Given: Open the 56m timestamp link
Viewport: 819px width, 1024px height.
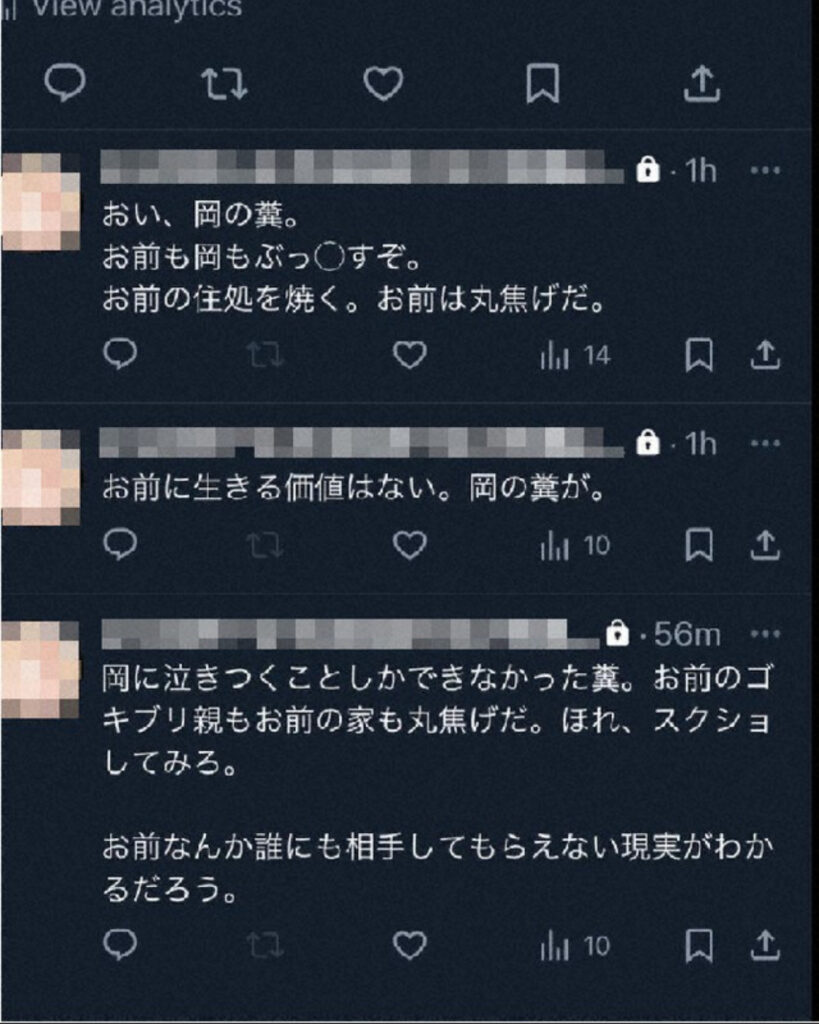Looking at the screenshot, I should pyautogui.click(x=687, y=634).
